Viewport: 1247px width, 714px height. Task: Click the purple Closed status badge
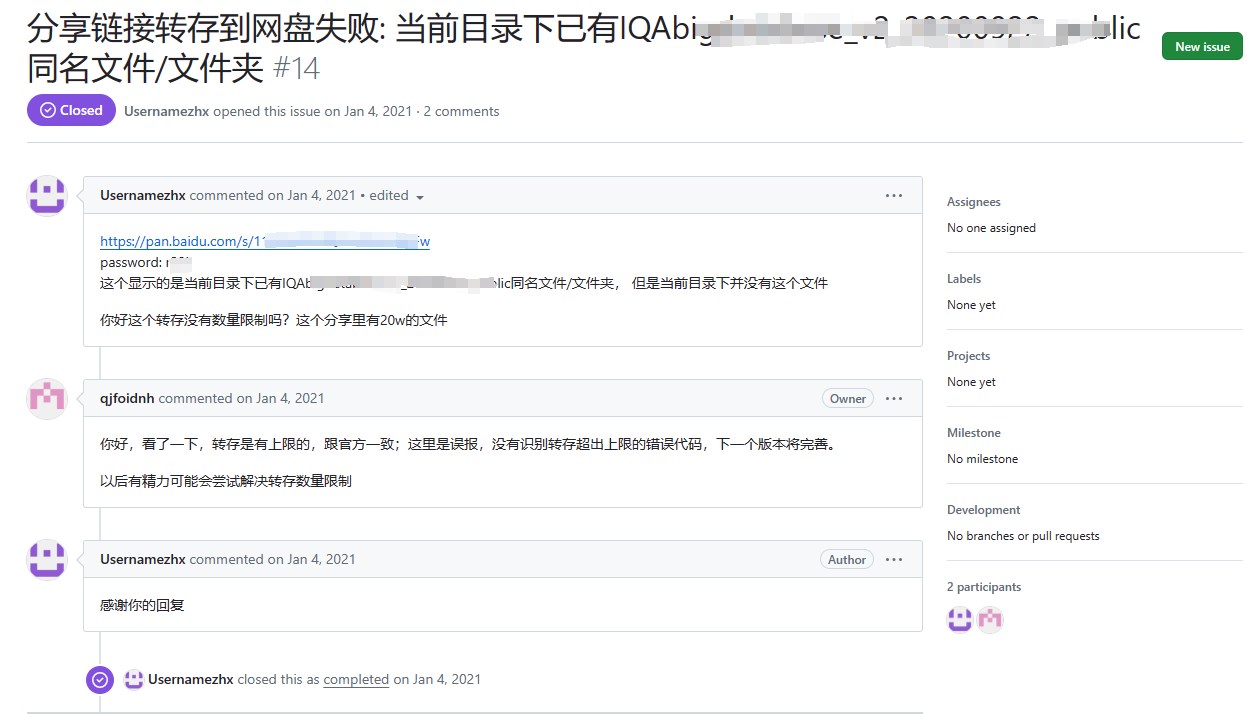pos(71,111)
